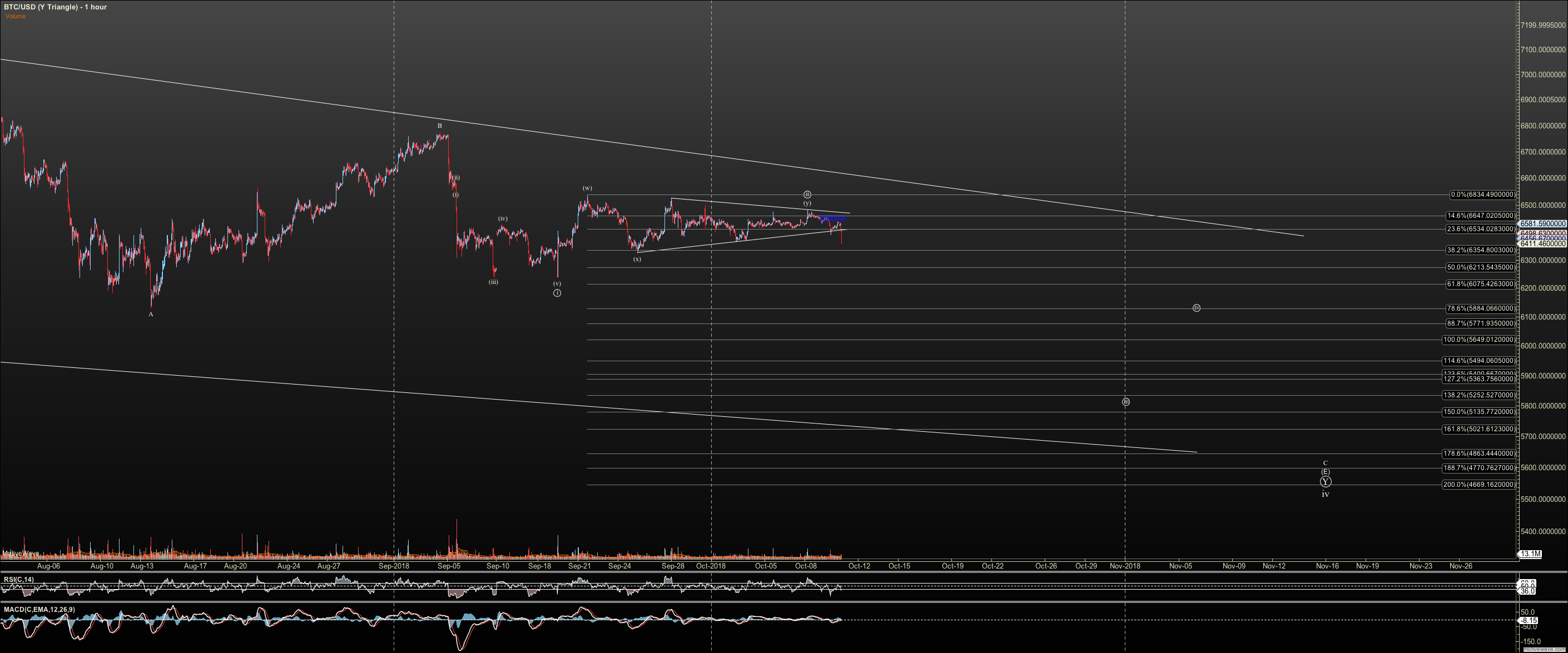The image size is (1568, 653).
Task: Click the (x) wave label
Action: (x=637, y=259)
